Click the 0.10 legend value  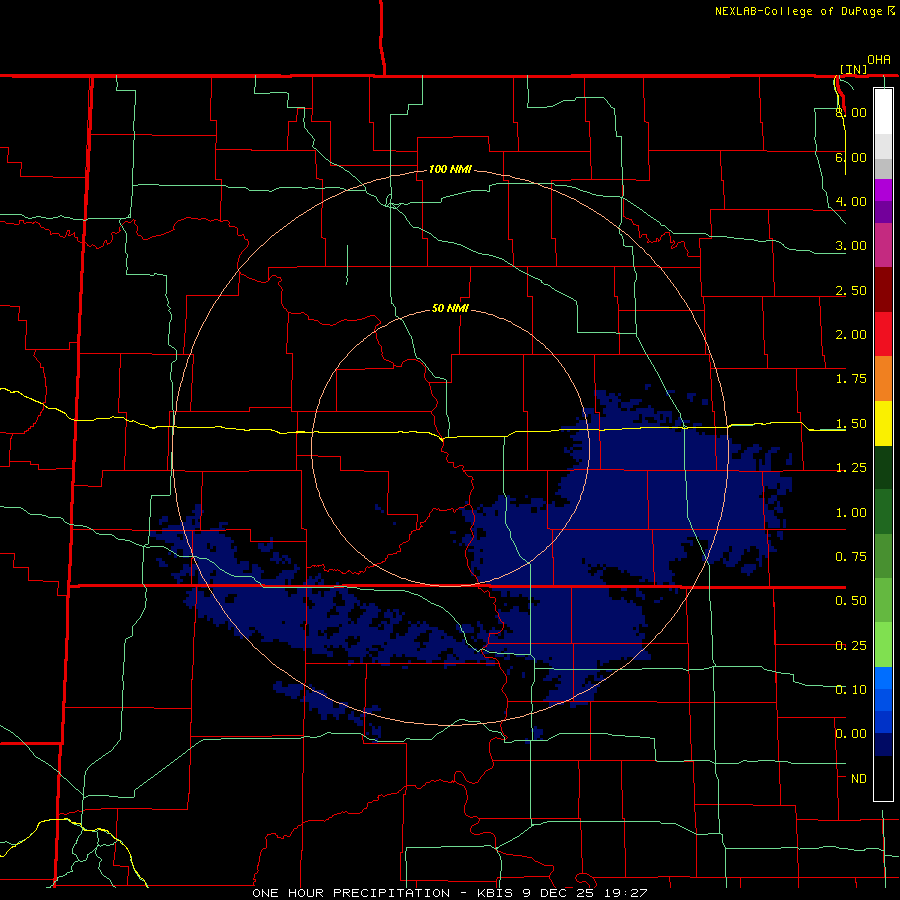[851, 690]
